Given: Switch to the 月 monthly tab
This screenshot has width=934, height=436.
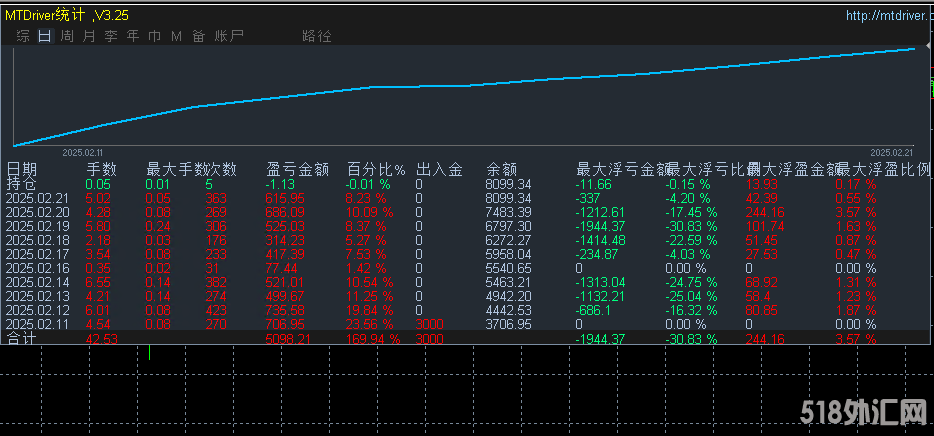Looking at the screenshot, I should click(x=88, y=36).
